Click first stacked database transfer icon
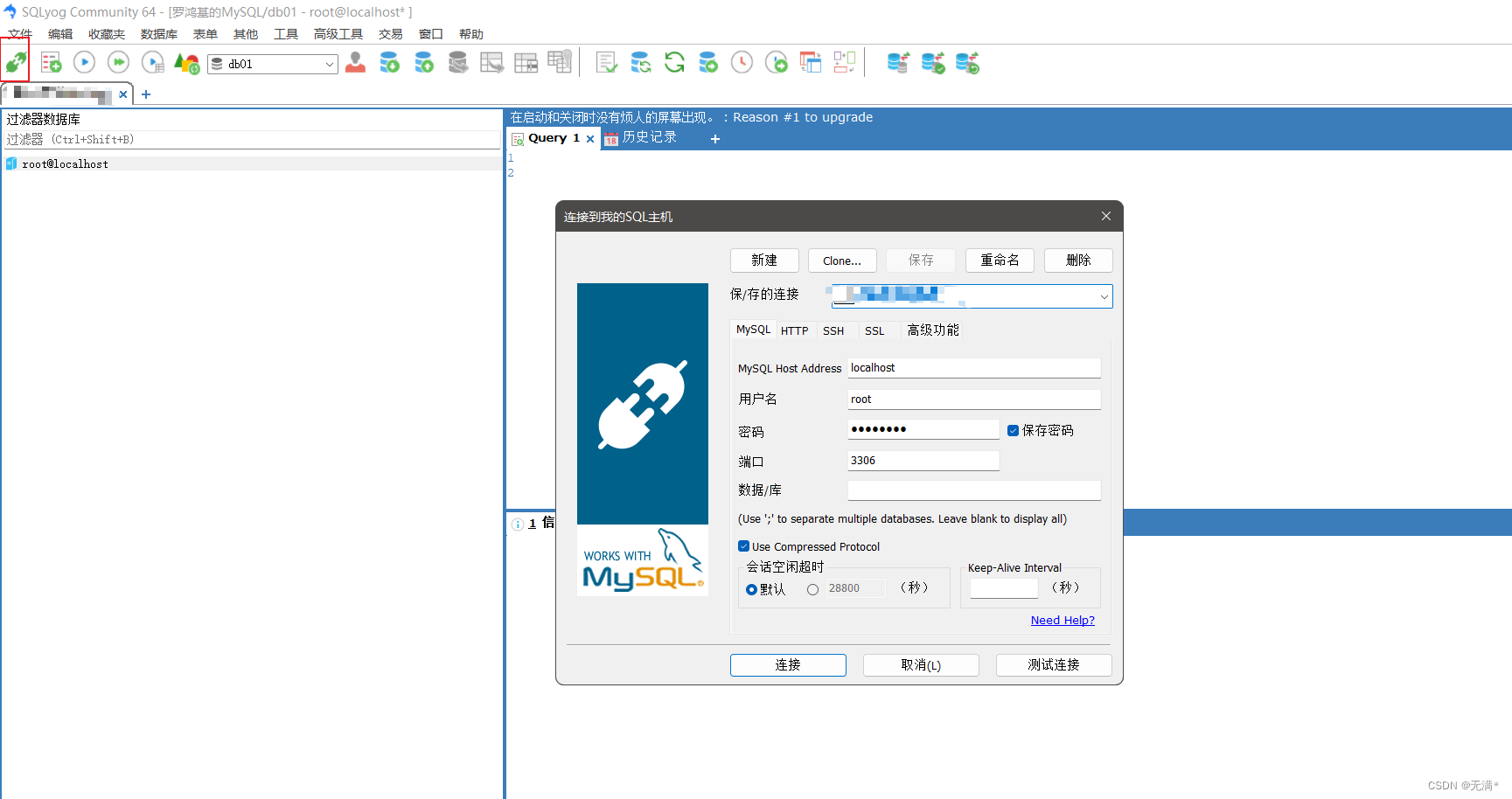The image size is (1512, 799). (898, 62)
